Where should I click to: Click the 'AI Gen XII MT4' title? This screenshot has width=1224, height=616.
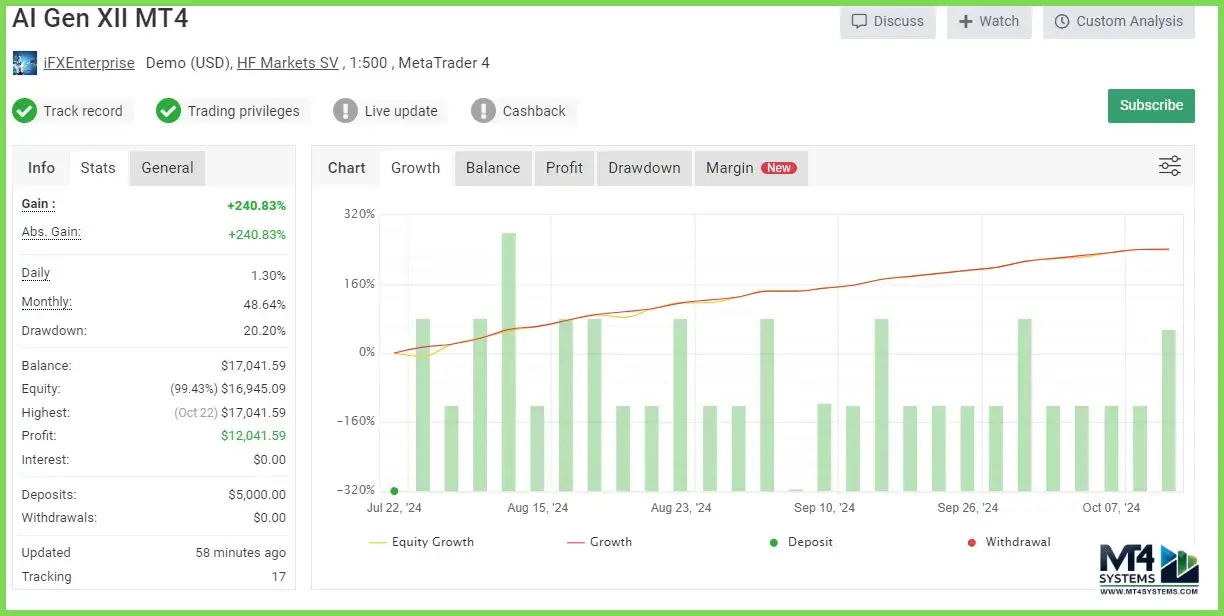tap(100, 19)
